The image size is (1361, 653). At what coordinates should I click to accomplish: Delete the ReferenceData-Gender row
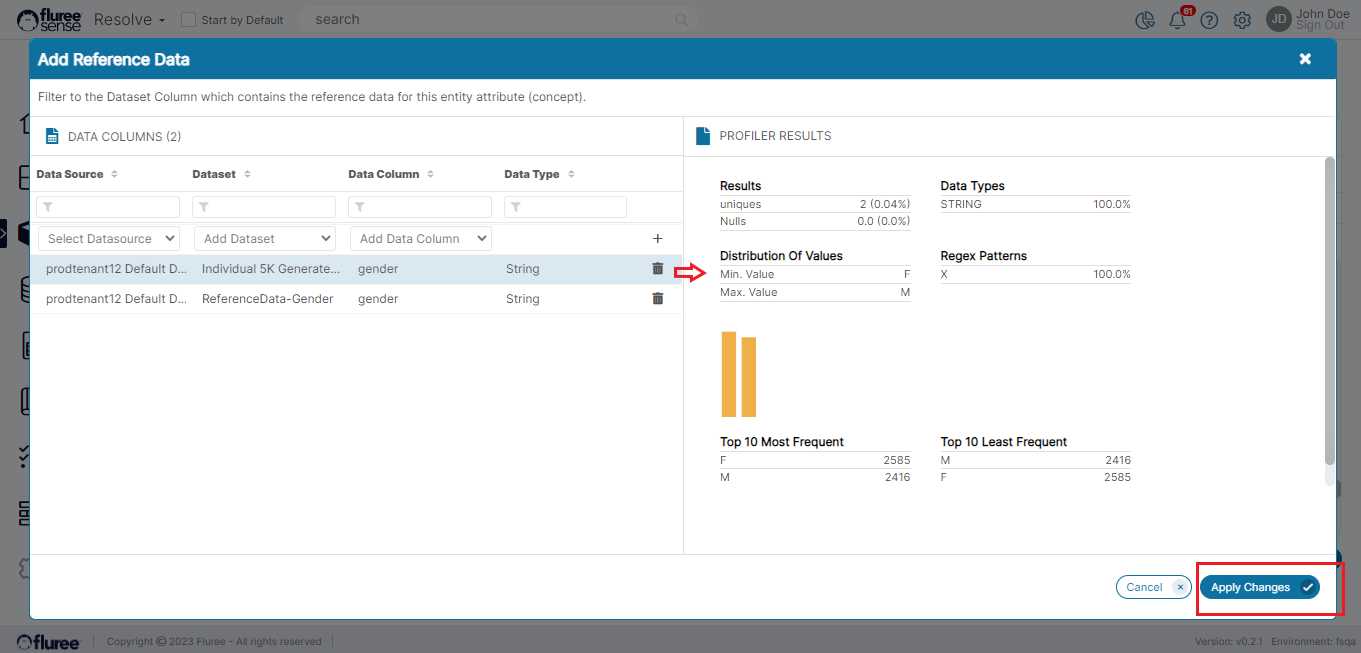pyautogui.click(x=657, y=299)
